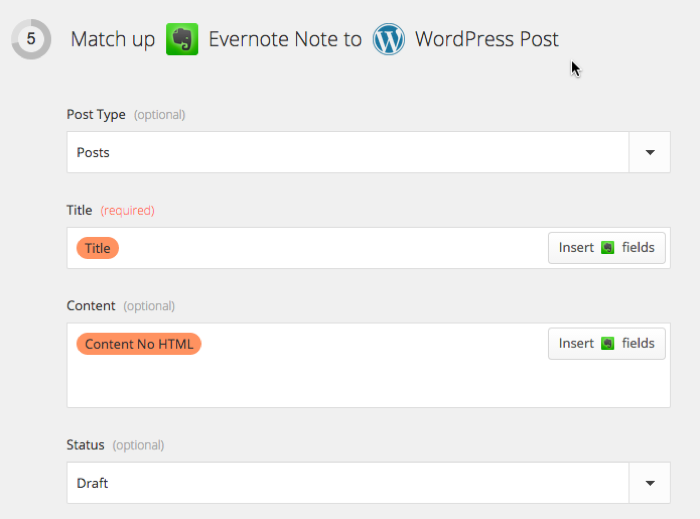Click the red (required) text

pos(127,210)
